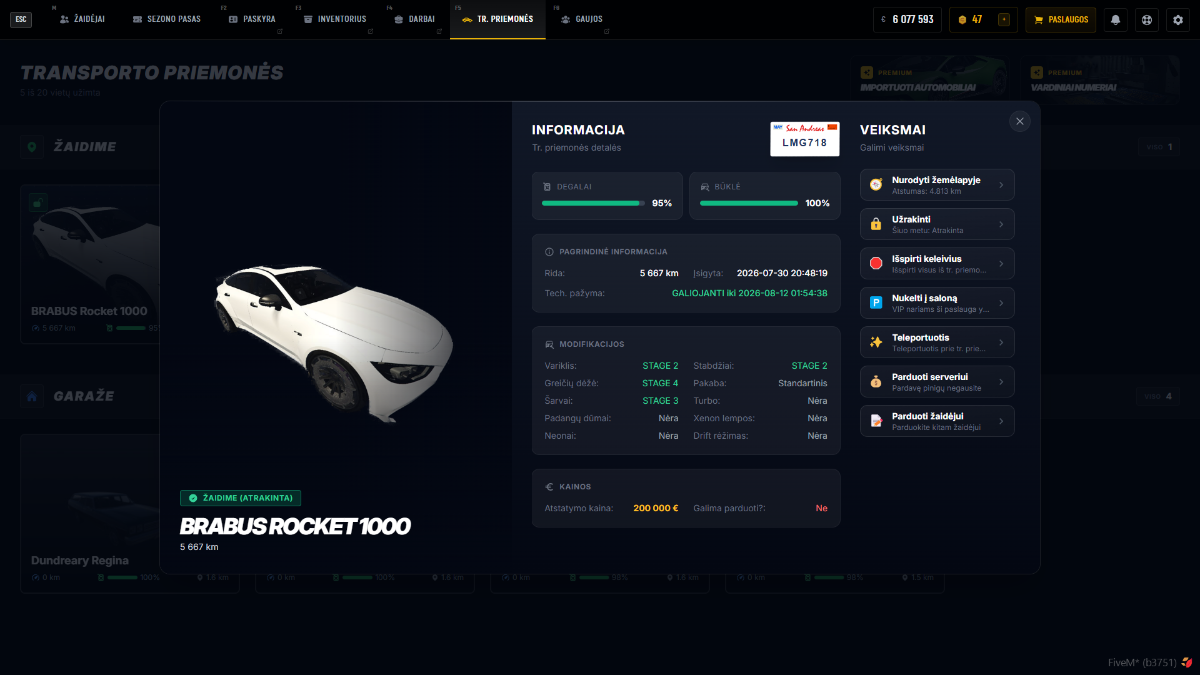The height and width of the screenshot is (675, 1200).
Task: Click the 6 077 593 money balance
Action: (x=907, y=19)
